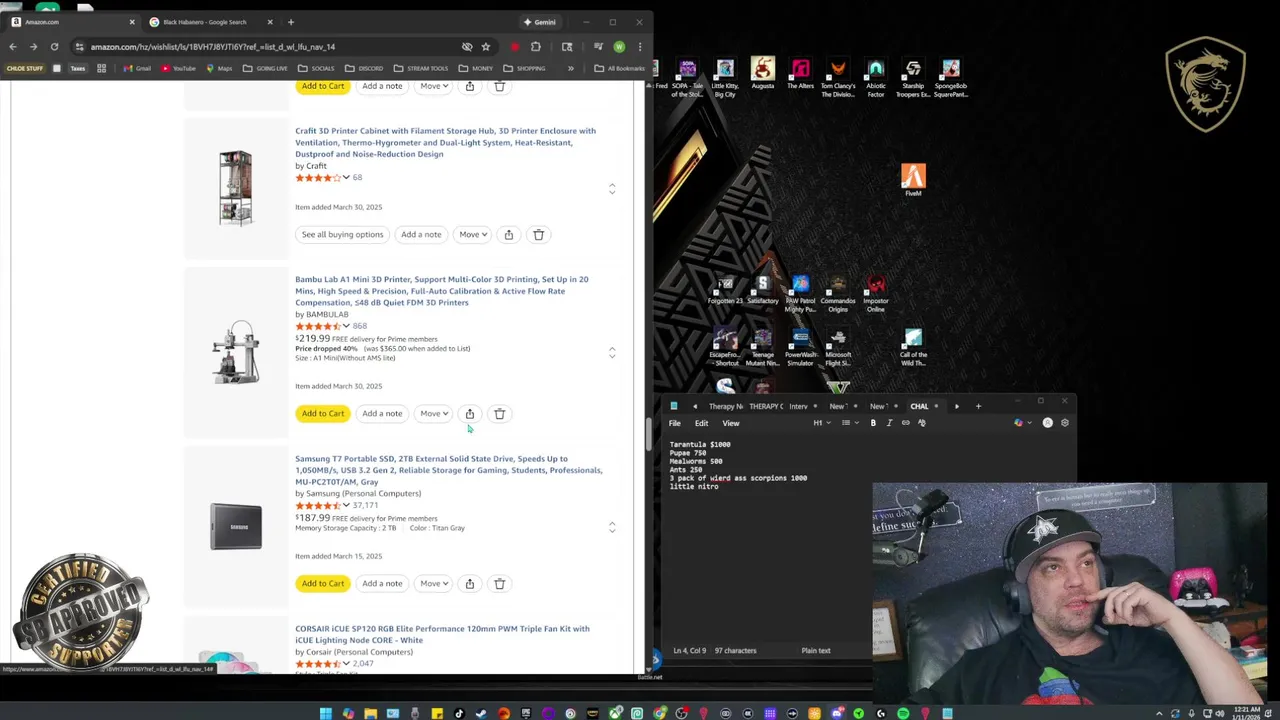The width and height of the screenshot is (1280, 720).
Task: Open Move dropdown for Samsung T7 SSD
Action: click(x=434, y=583)
